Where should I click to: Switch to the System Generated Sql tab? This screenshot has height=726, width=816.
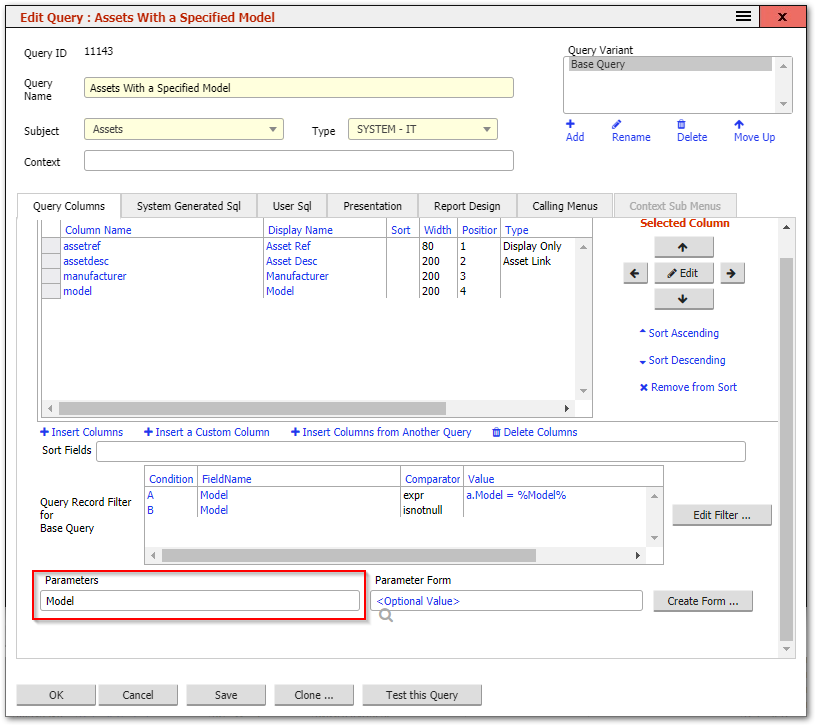pos(189,206)
